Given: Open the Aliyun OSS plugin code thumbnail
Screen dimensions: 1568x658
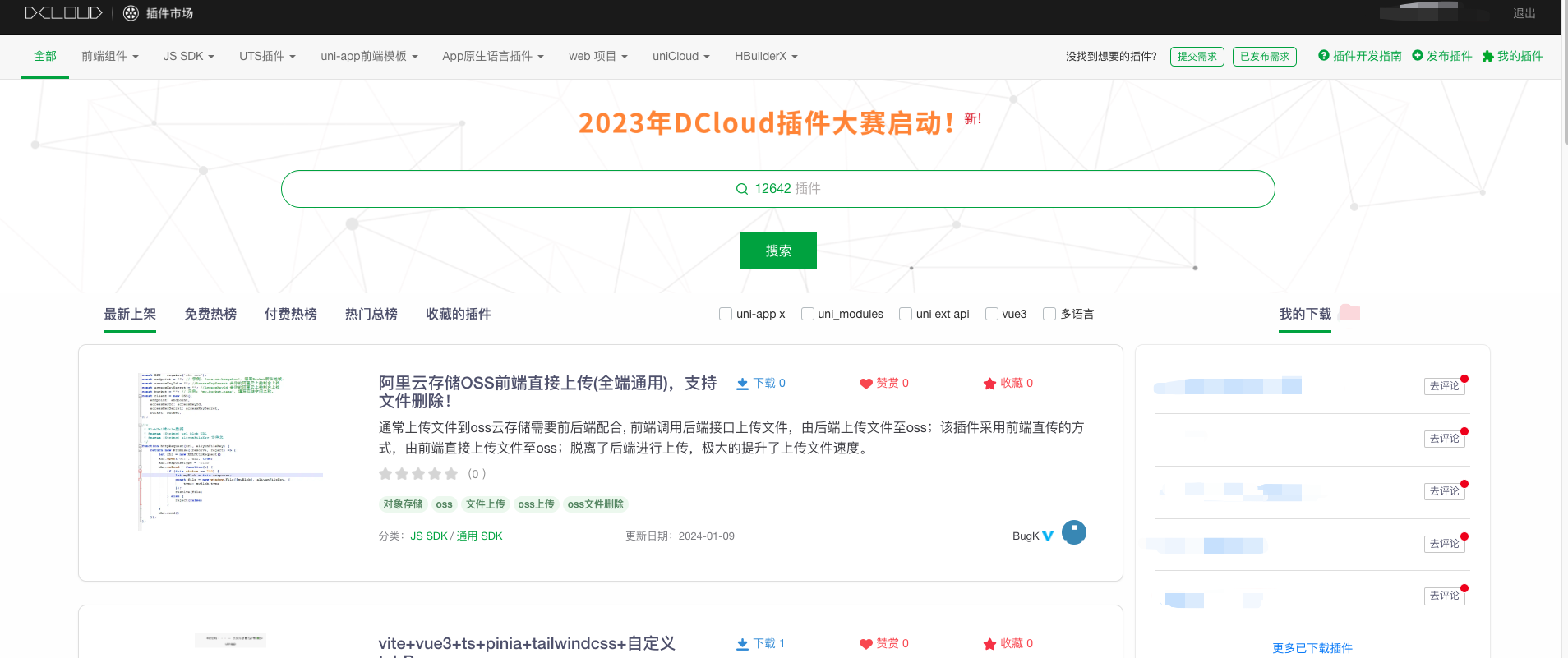Looking at the screenshot, I should 230,450.
